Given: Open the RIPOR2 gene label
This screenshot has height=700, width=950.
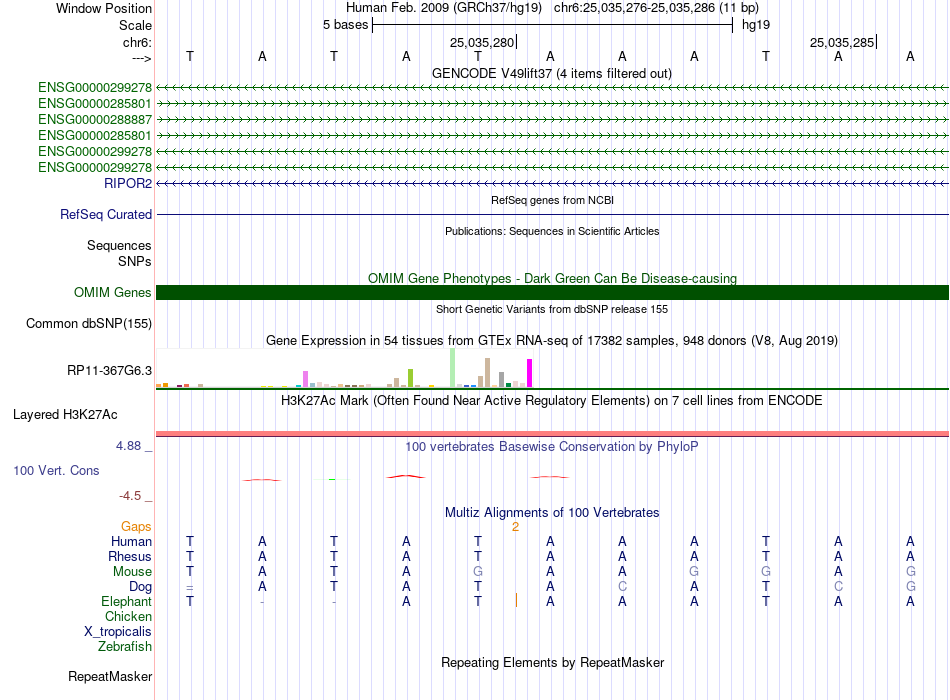Looking at the screenshot, I should [128, 183].
